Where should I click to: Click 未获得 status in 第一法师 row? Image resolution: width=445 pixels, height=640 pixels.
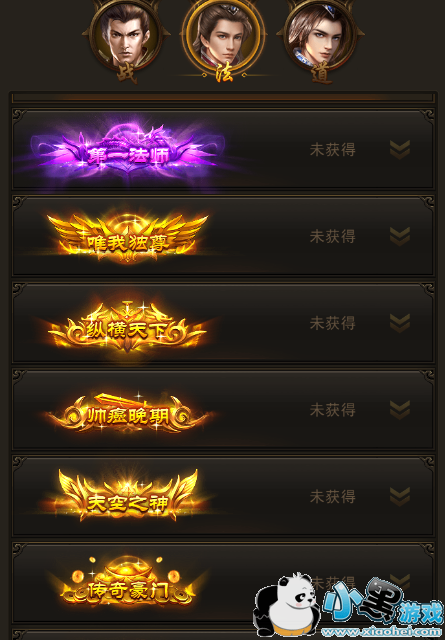click(332, 150)
